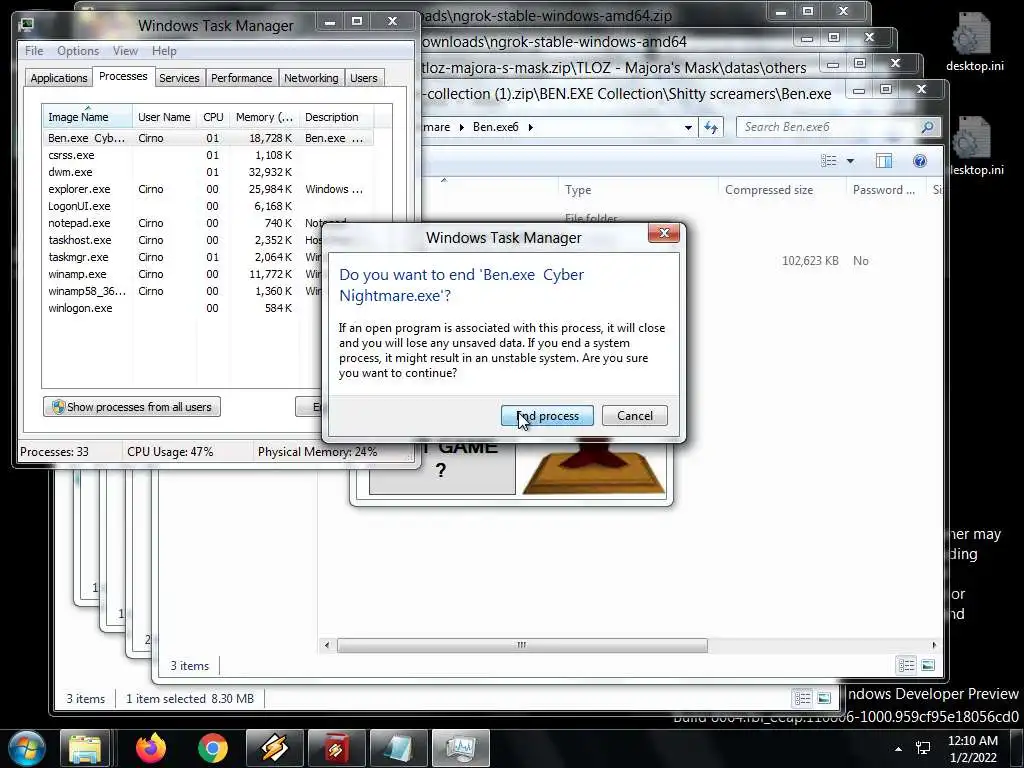Click the scrollbar left arrow in Explorer

(327, 645)
